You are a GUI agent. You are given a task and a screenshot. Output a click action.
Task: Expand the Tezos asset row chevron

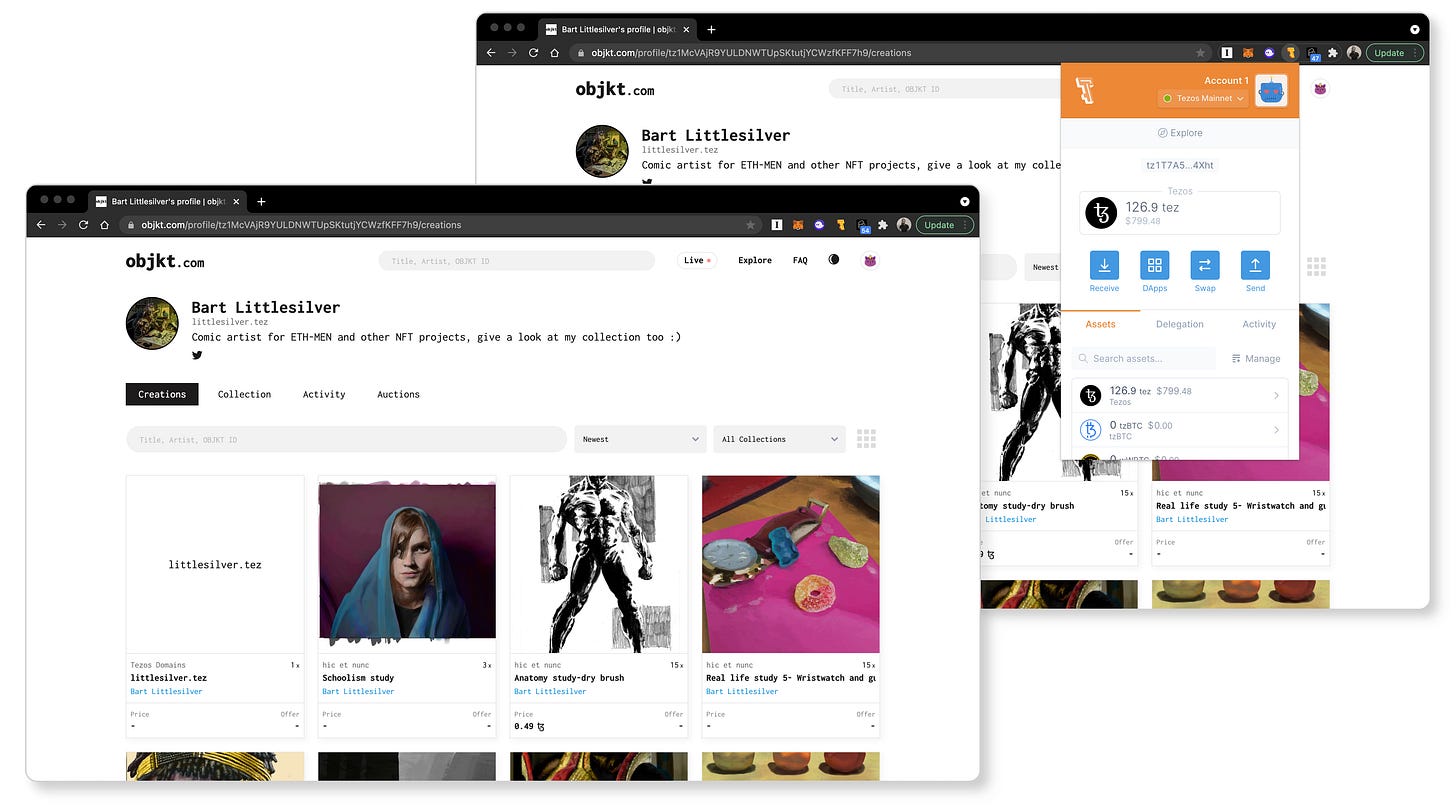tap(1276, 396)
